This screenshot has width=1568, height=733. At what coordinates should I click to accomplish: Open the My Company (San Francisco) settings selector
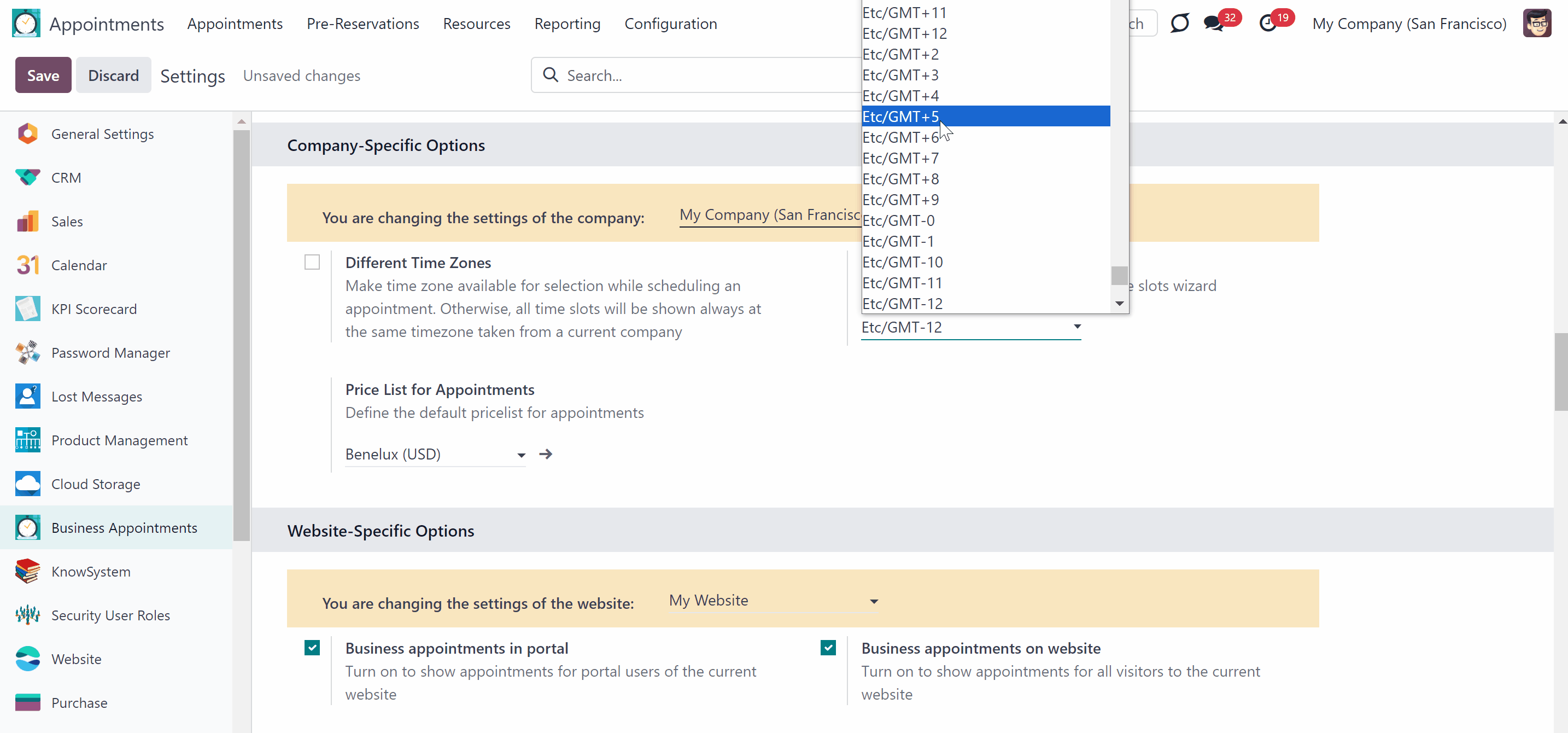[x=771, y=215]
